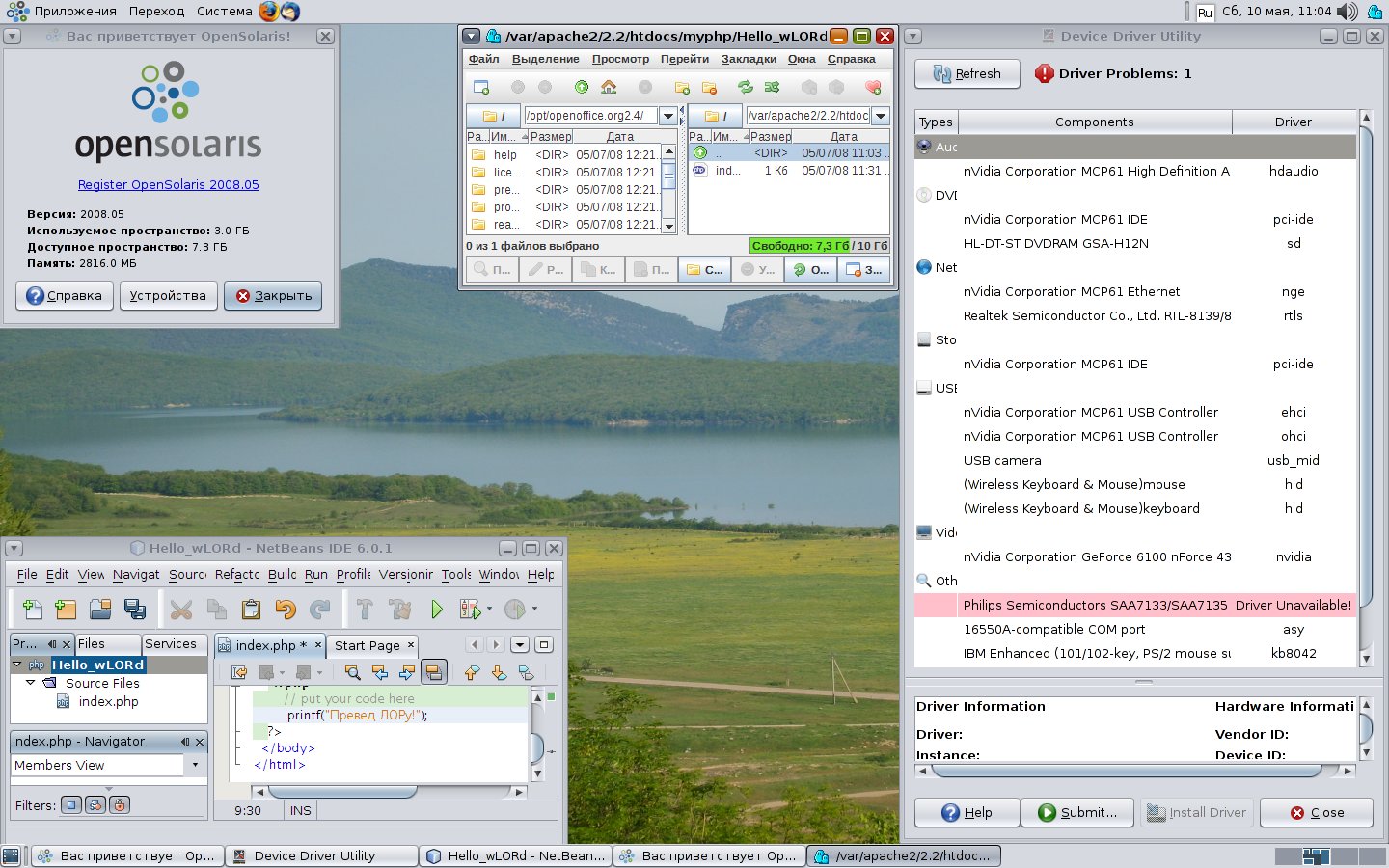Screen dimensions: 1389x868
Task: Click Previous Bookmark icon in editor toolbar
Action: click(472, 672)
